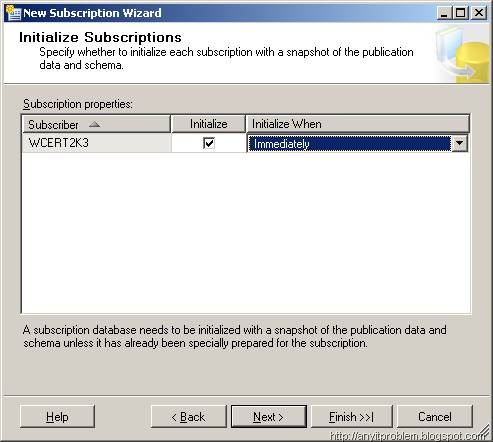Select the WCERT2K3 subscriber row

(x=97, y=143)
